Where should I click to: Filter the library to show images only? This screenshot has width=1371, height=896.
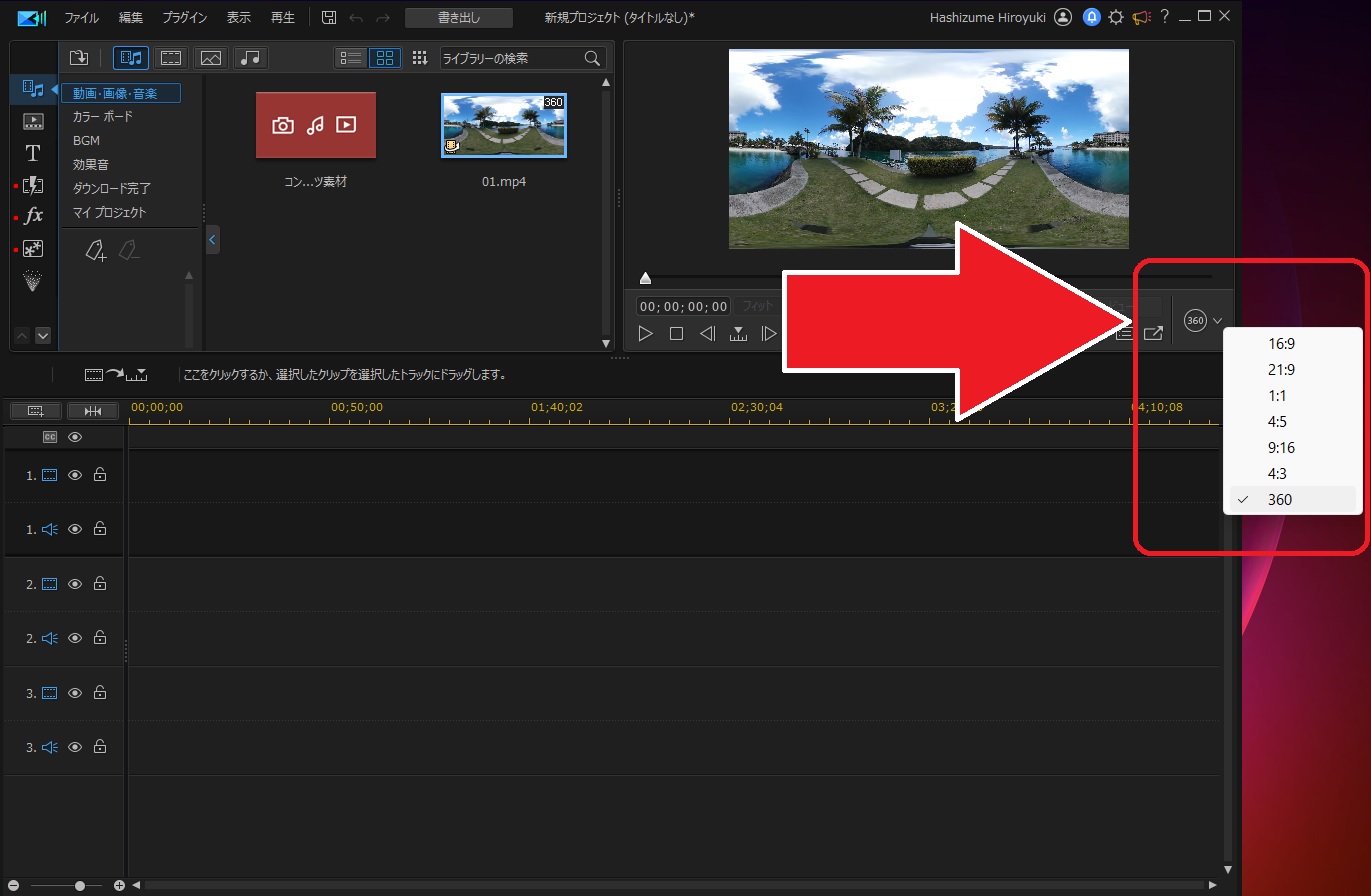coord(211,58)
